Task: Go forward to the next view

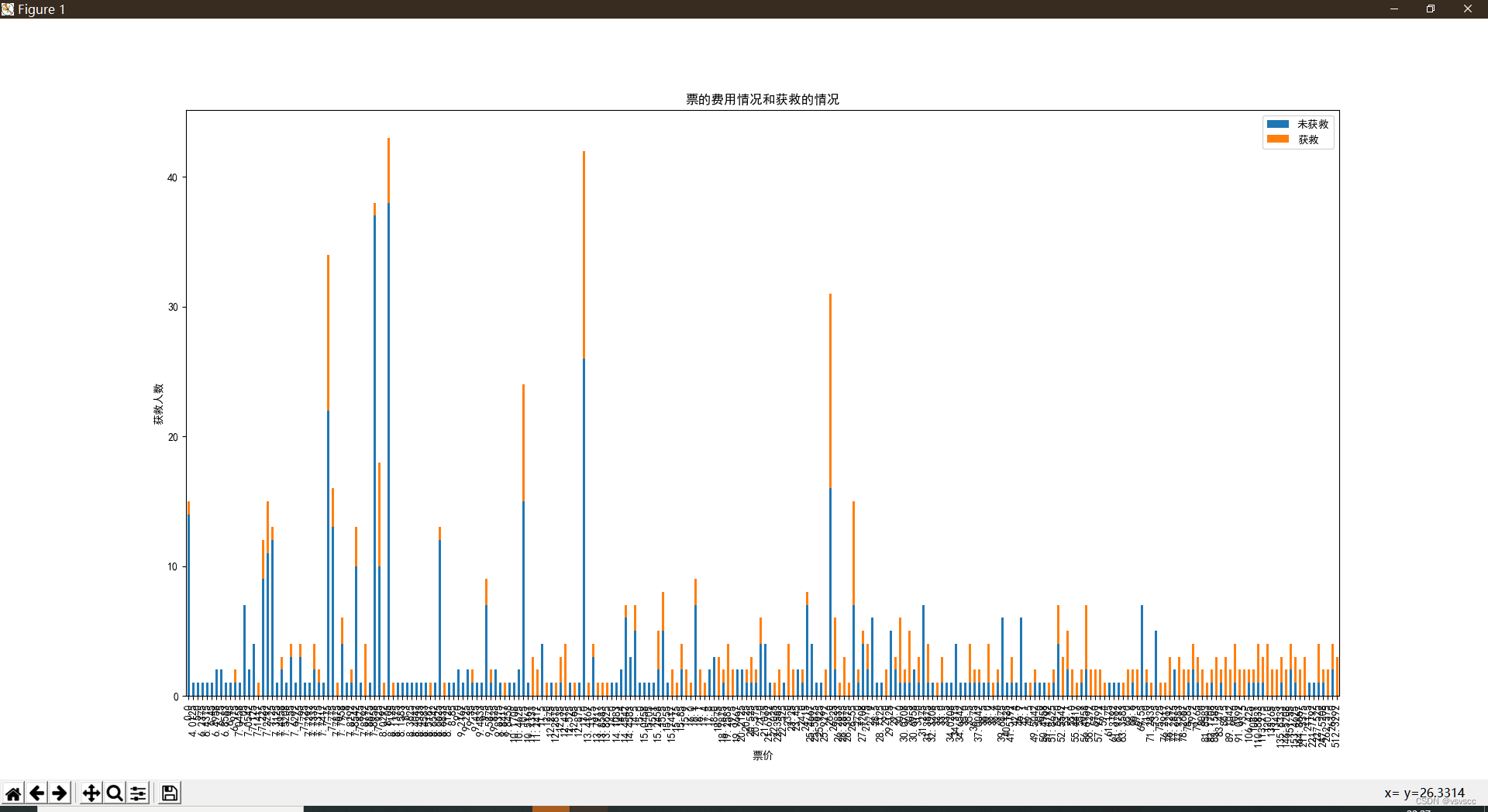Action: tap(60, 793)
